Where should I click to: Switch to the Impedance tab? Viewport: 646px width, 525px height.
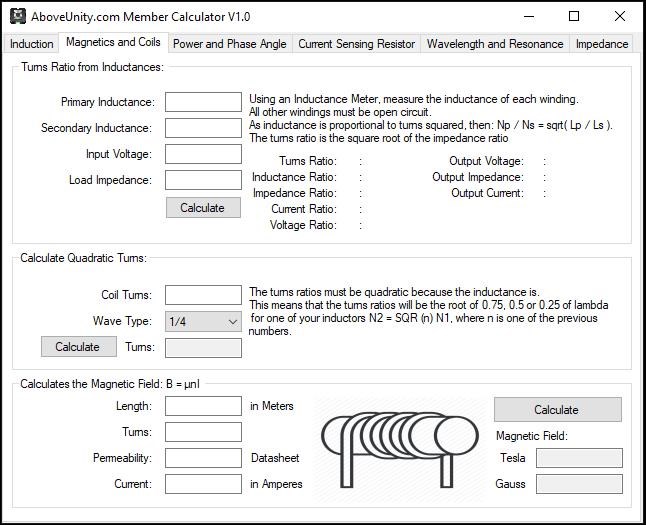coord(602,44)
